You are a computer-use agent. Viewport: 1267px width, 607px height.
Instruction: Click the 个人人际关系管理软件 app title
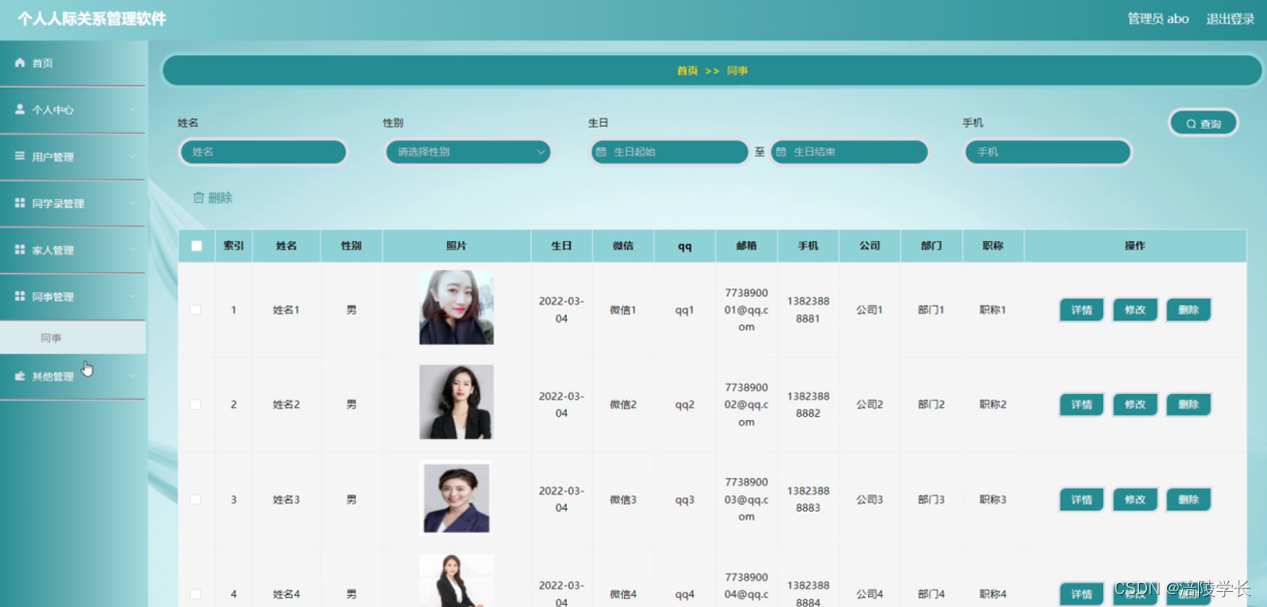click(x=92, y=19)
